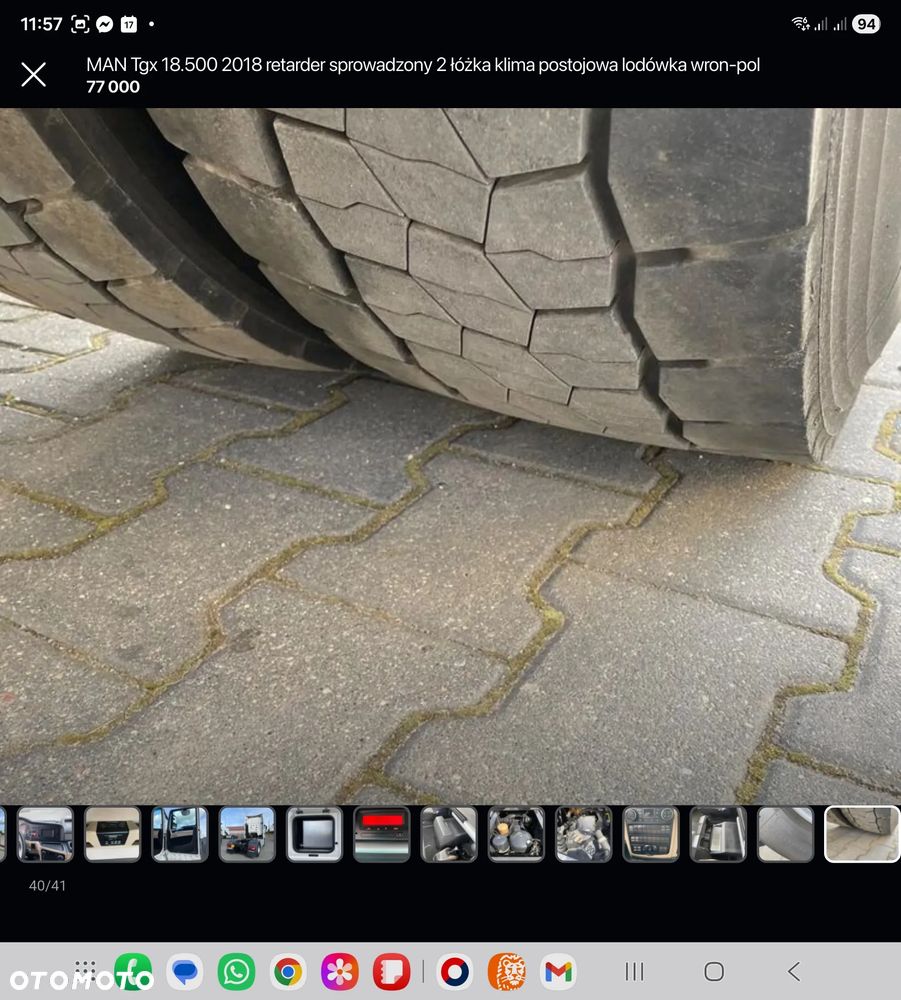Viewport: 901px width, 1000px height.
Task: Select the engine tanks thumbnail
Action: pos(516,834)
